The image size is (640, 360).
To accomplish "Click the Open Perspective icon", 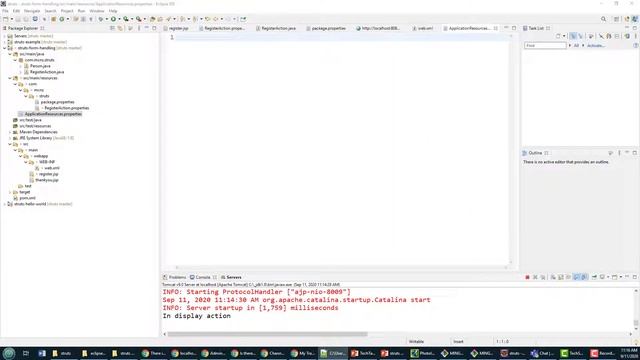I will point(616,19).
